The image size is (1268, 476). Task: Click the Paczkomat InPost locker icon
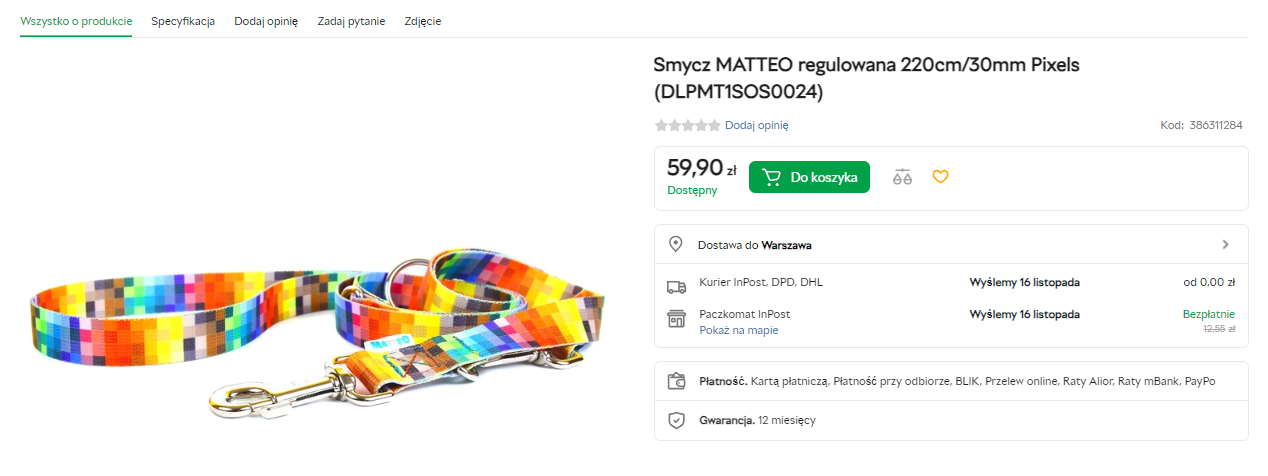(676, 319)
